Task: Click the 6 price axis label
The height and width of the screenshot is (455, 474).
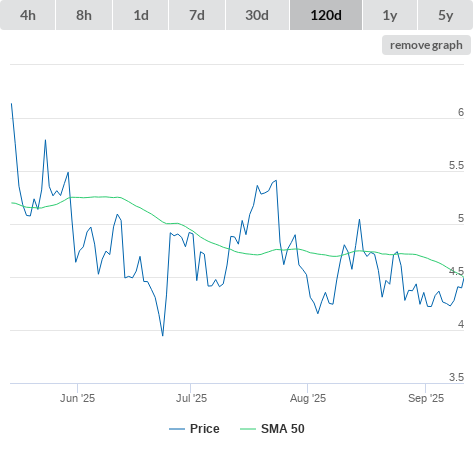Action: coord(461,112)
